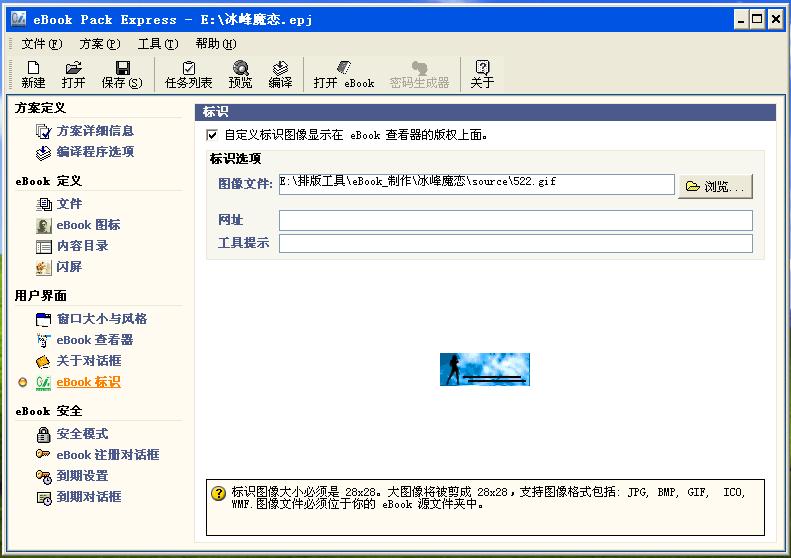The height and width of the screenshot is (558, 791).
Task: Select the 到期对话框 icon
Action: (44, 497)
